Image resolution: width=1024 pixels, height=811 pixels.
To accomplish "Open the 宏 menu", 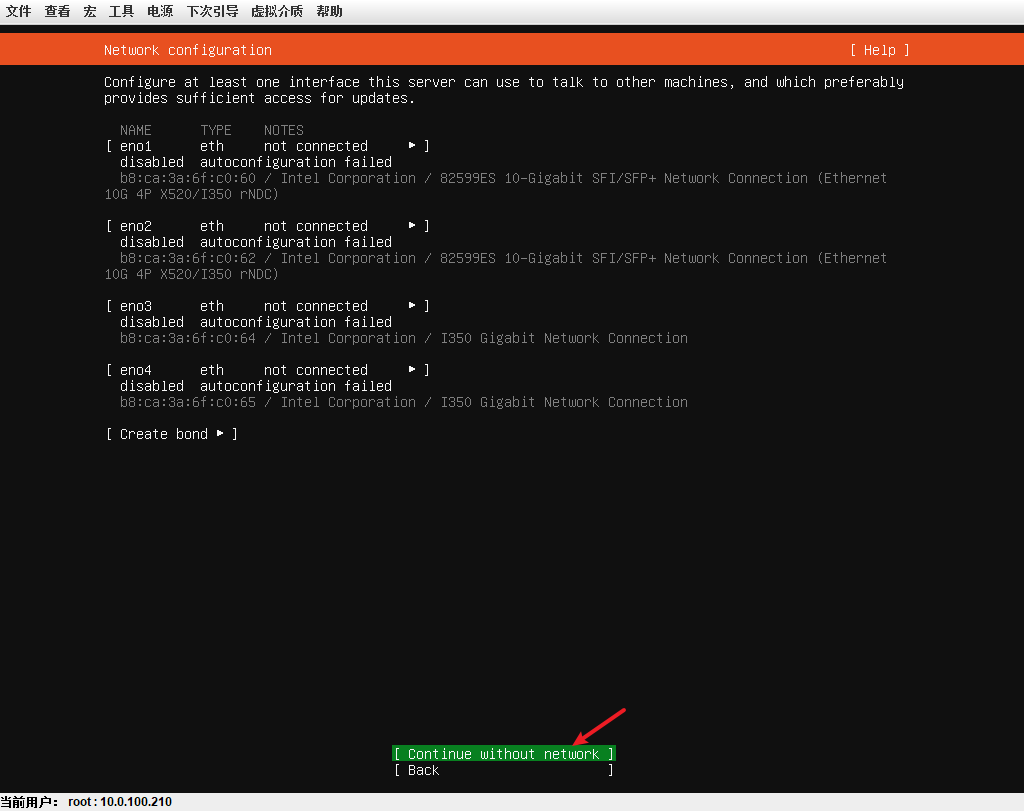I will click(x=89, y=11).
